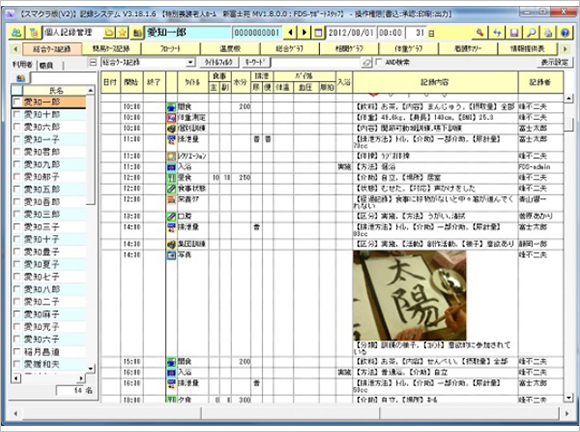Click the save floppy disk icon

[514, 33]
